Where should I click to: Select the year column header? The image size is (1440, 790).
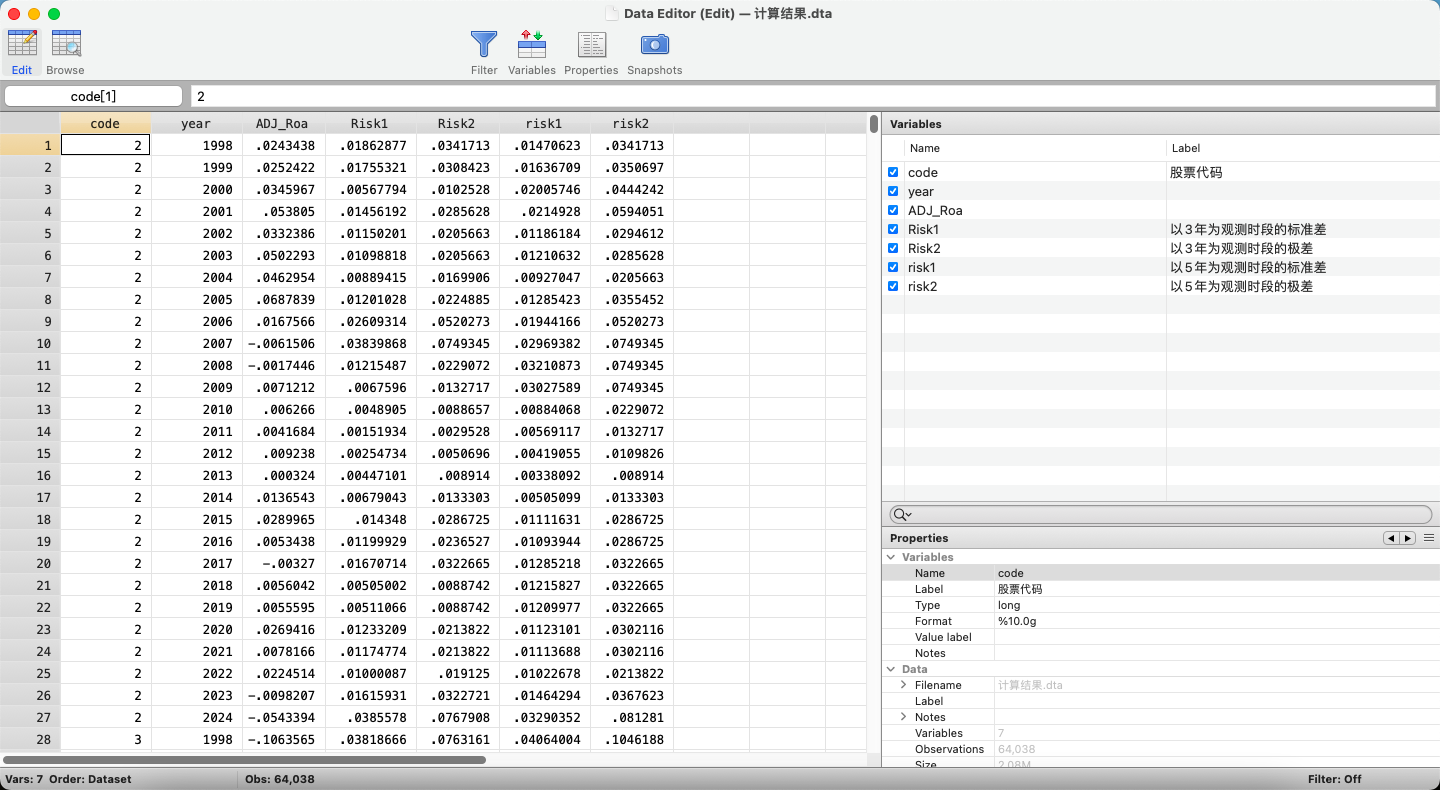click(196, 124)
